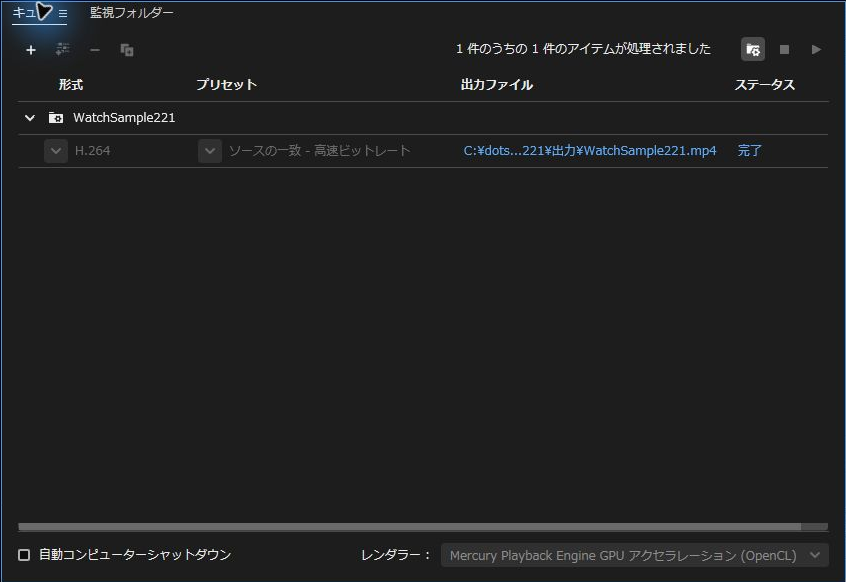Add output using the settings-plus icon

[x=63, y=50]
